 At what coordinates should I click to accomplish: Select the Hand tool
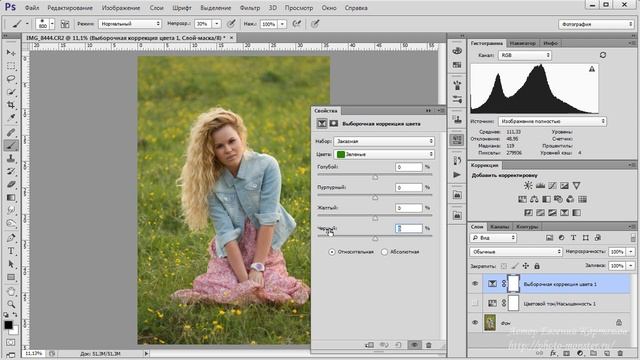11,291
